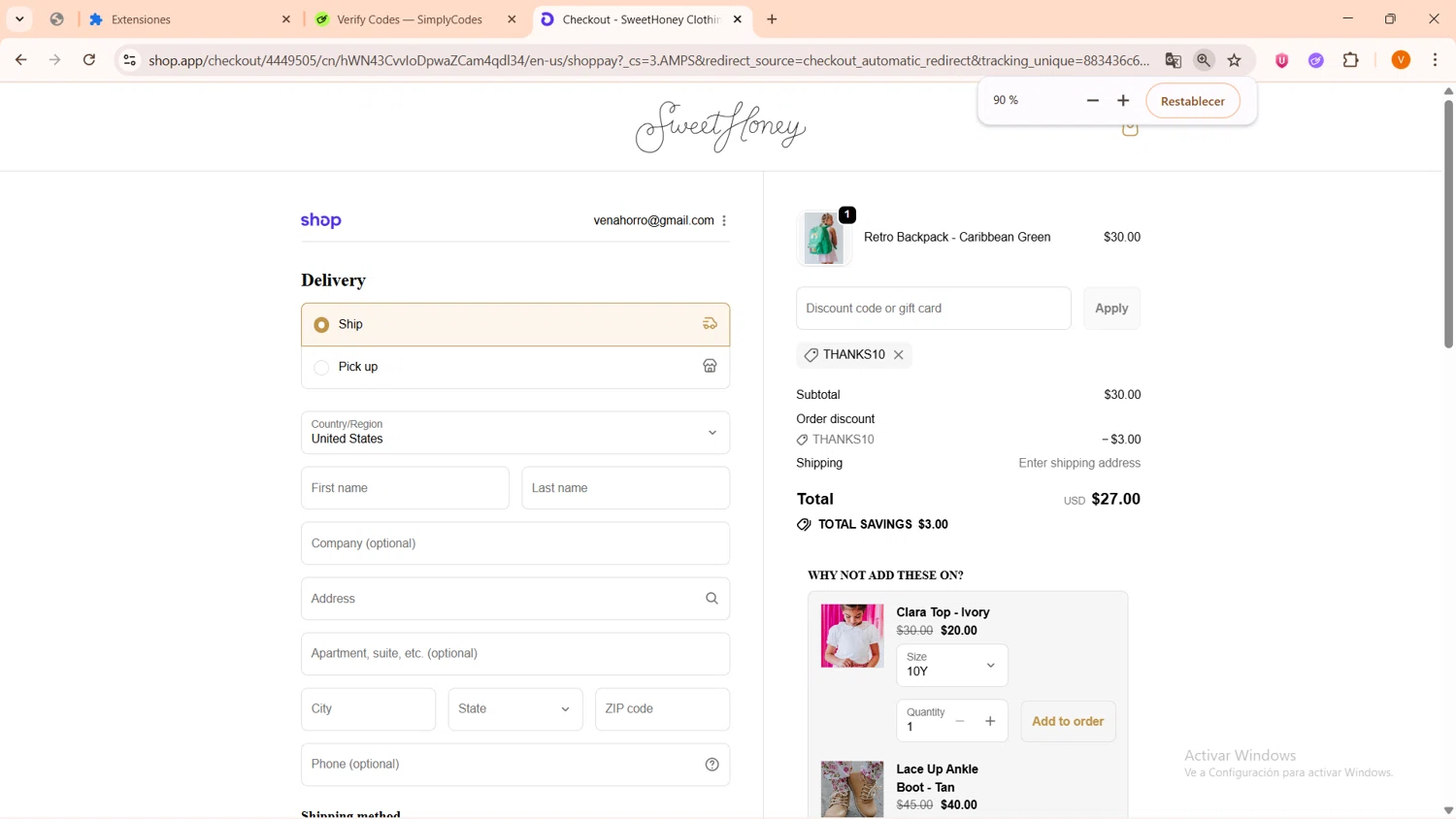Click the ZIP code field
Screen dimensions: 1456x819
pos(662,709)
